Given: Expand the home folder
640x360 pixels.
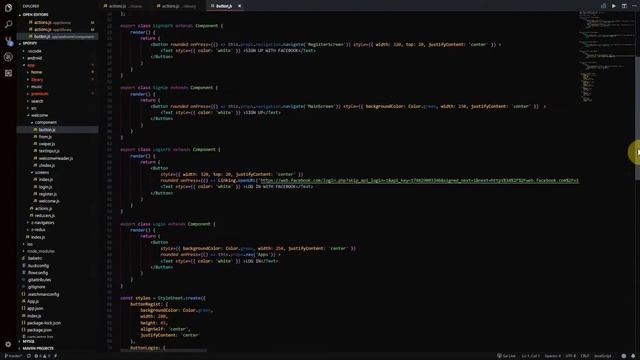Looking at the screenshot, I should pyautogui.click(x=36, y=72).
